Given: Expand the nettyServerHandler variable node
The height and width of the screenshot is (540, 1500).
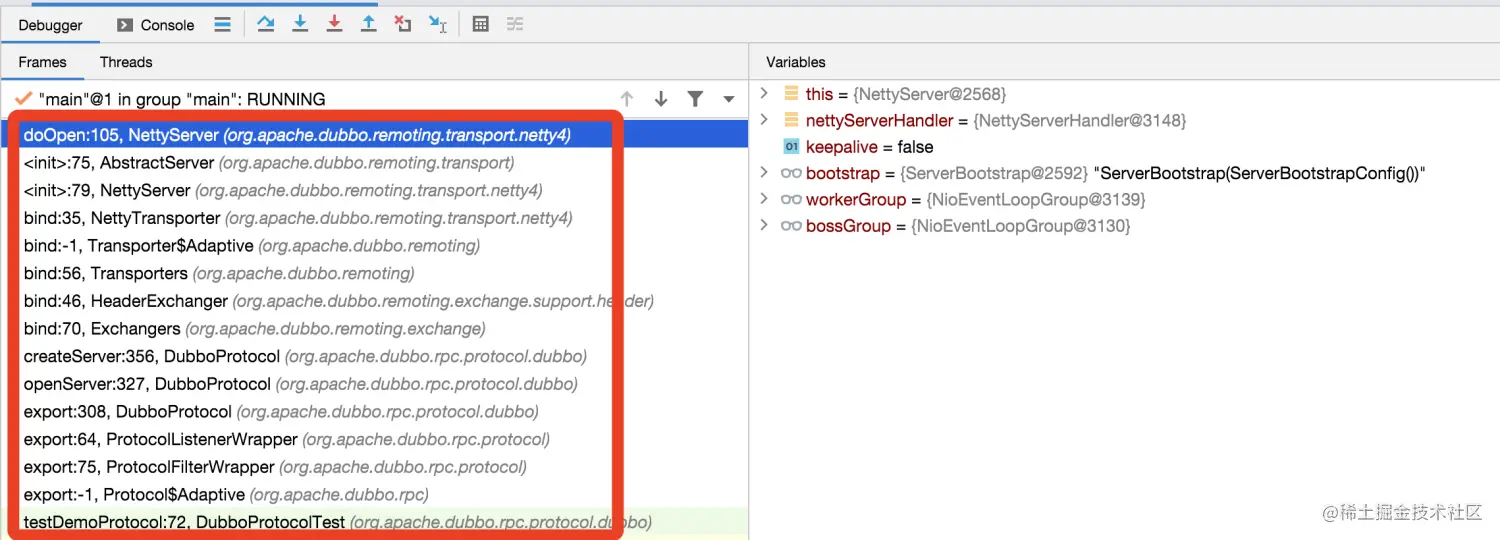Looking at the screenshot, I should [764, 120].
